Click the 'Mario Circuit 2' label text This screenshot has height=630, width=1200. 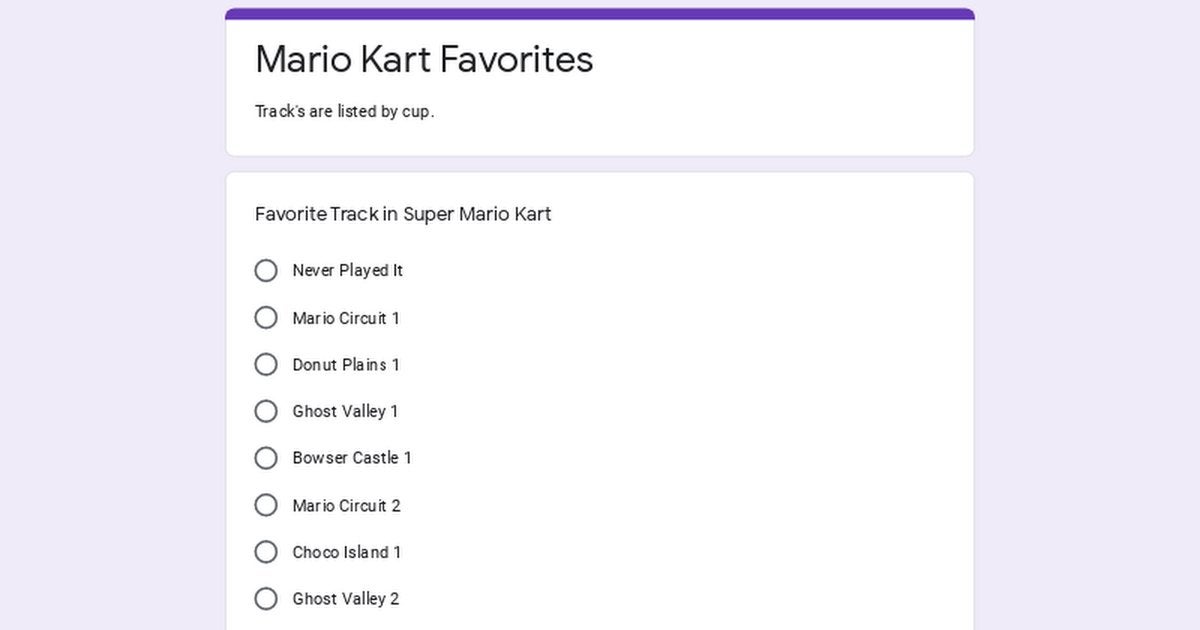tap(346, 505)
